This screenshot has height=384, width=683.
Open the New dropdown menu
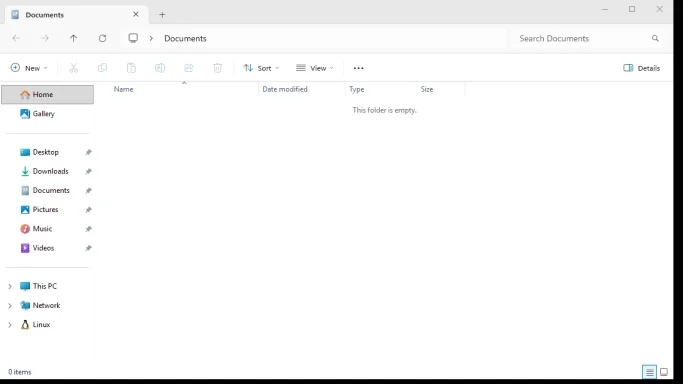29,68
